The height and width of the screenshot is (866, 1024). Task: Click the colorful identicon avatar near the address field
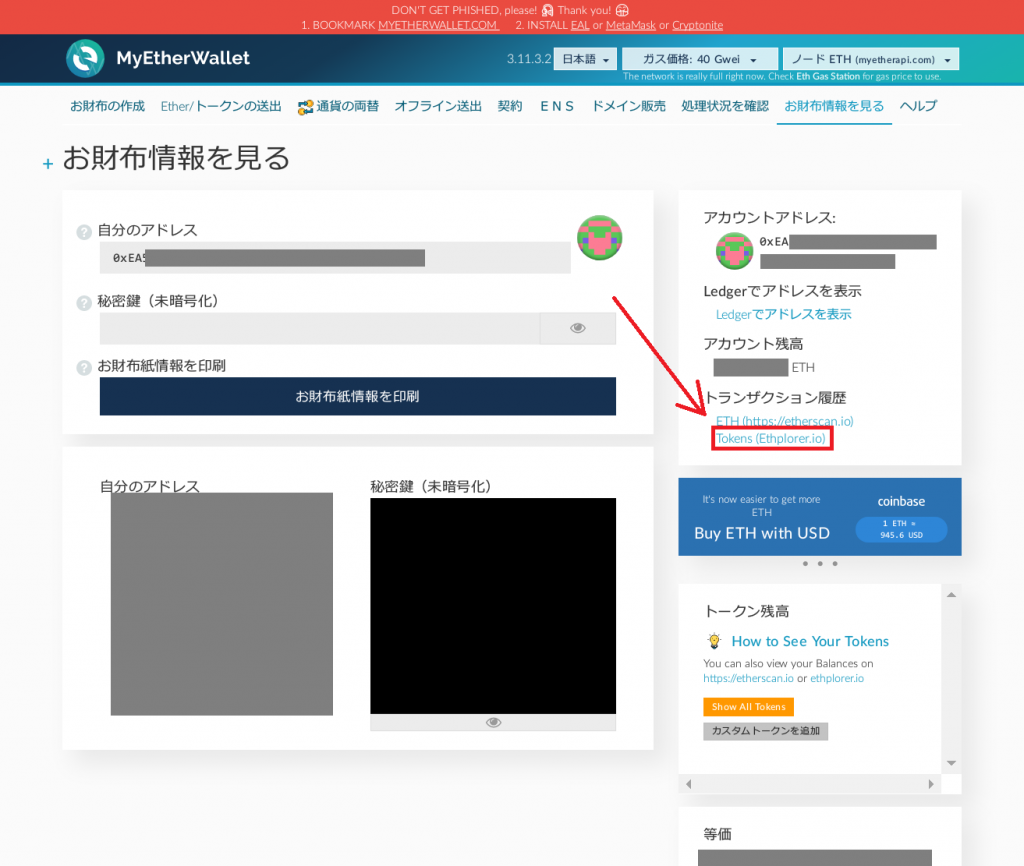[599, 238]
